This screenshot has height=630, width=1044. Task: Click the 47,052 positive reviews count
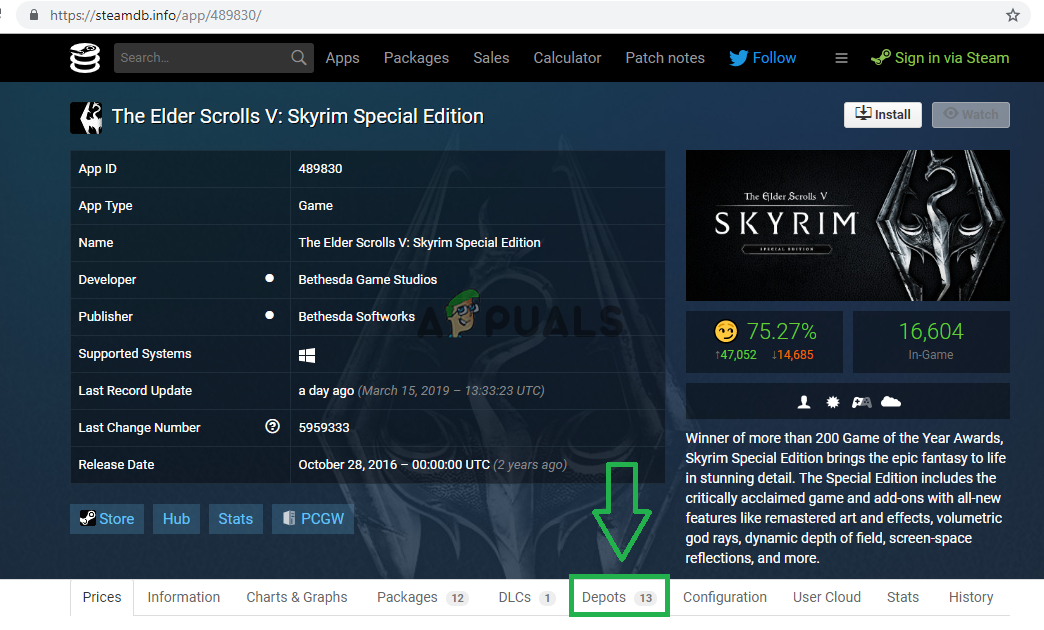pyautogui.click(x=738, y=355)
